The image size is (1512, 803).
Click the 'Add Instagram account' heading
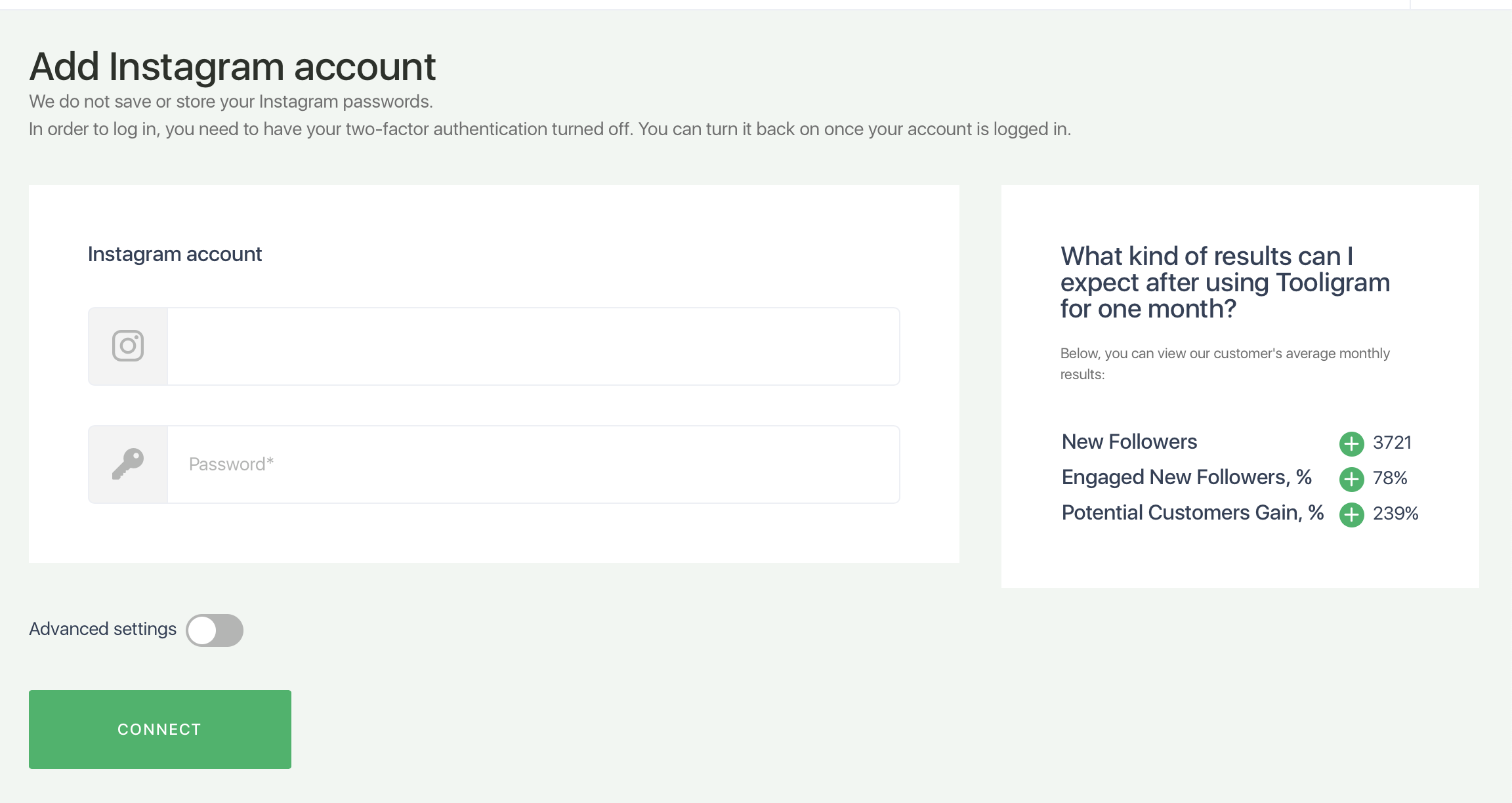pos(232,67)
